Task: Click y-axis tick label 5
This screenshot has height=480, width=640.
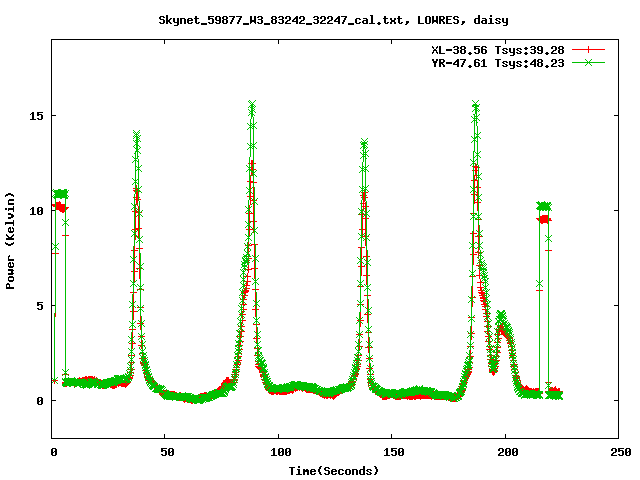Action: [x=40, y=306]
